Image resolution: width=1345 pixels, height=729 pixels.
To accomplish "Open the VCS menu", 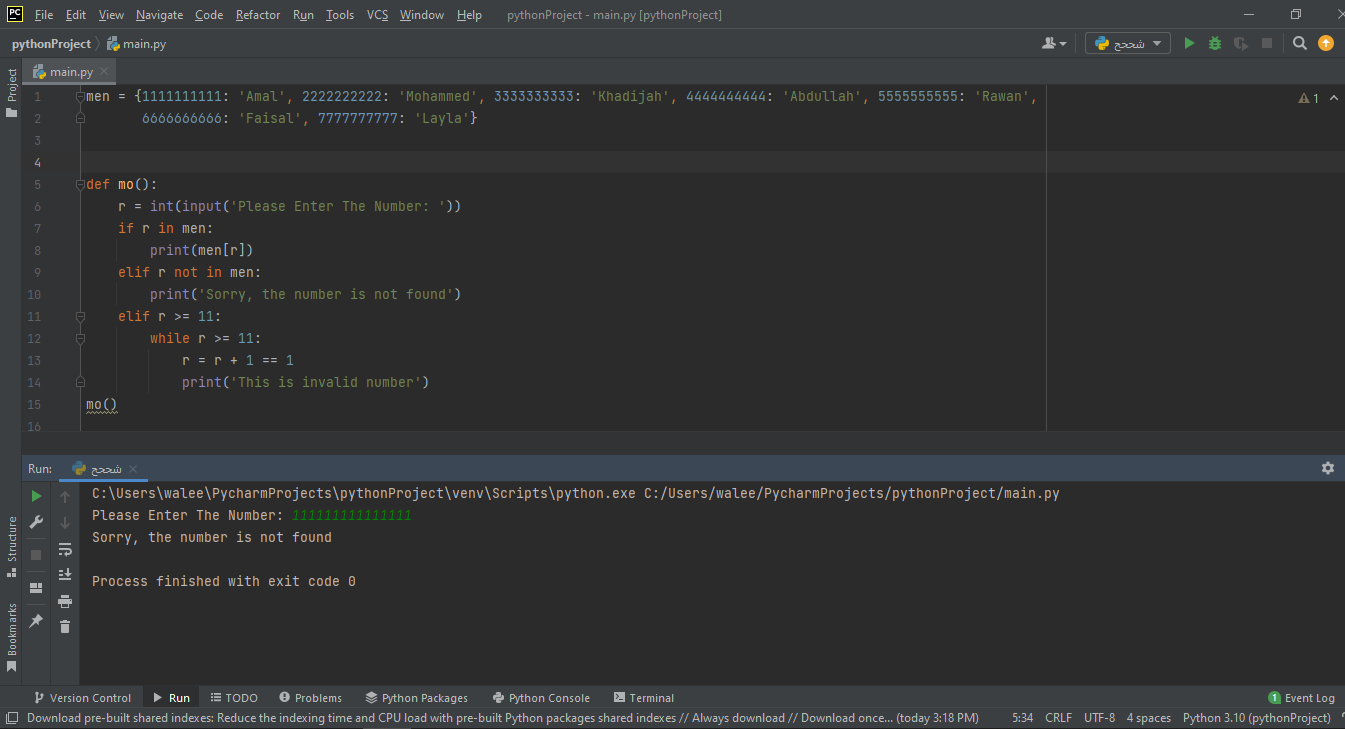I will [x=377, y=15].
